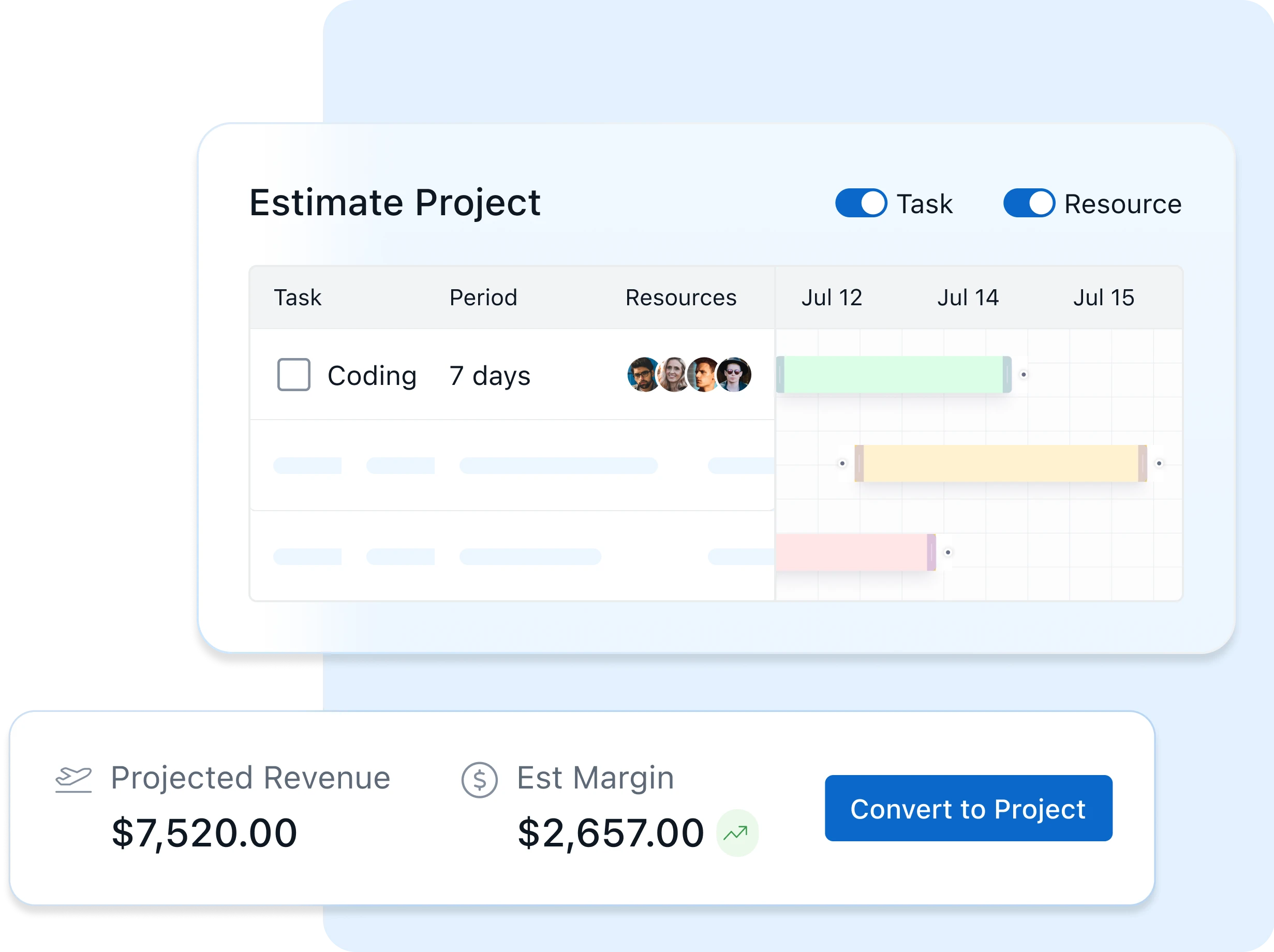Click the Period column header
Image resolution: width=1274 pixels, height=952 pixels.
[x=483, y=297]
